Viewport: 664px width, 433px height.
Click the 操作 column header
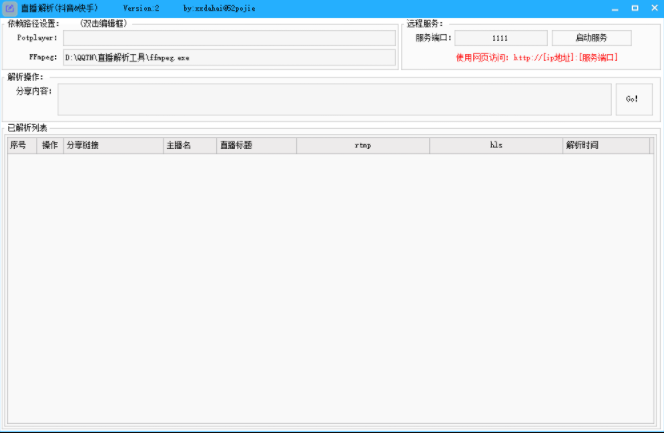coord(50,146)
